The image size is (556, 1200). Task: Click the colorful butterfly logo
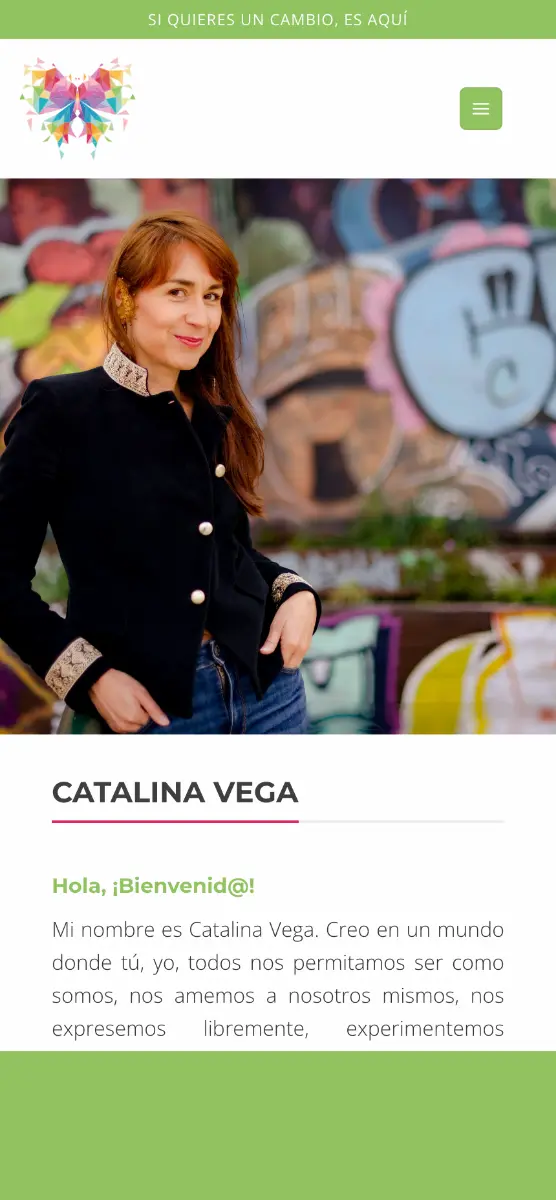point(77,107)
